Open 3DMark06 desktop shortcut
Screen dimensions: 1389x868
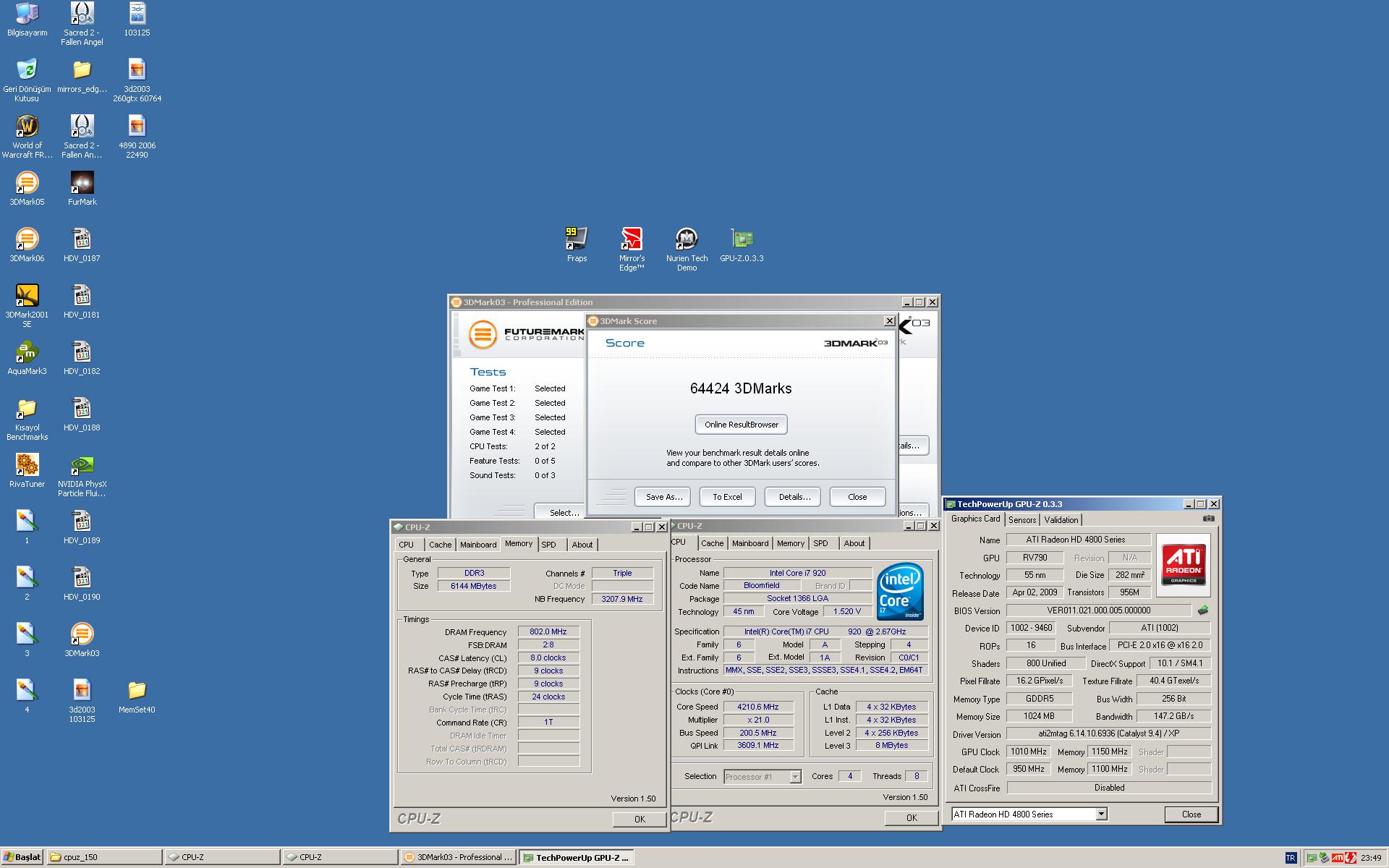(27, 245)
